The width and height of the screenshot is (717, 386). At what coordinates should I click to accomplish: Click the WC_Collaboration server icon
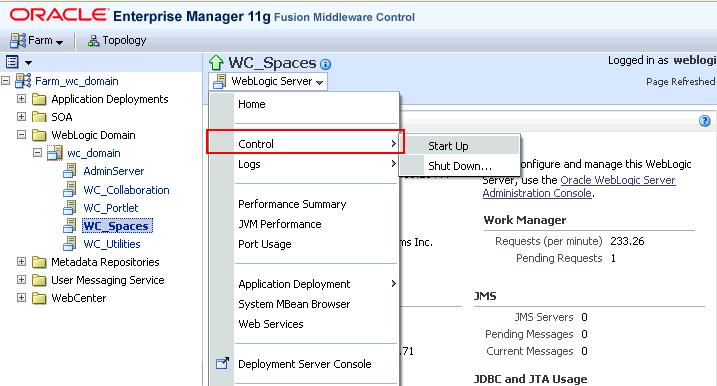(x=70, y=189)
